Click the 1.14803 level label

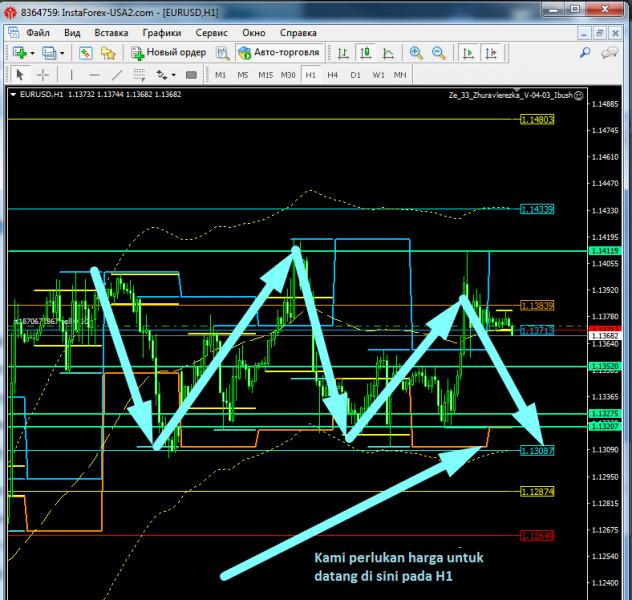pyautogui.click(x=537, y=120)
